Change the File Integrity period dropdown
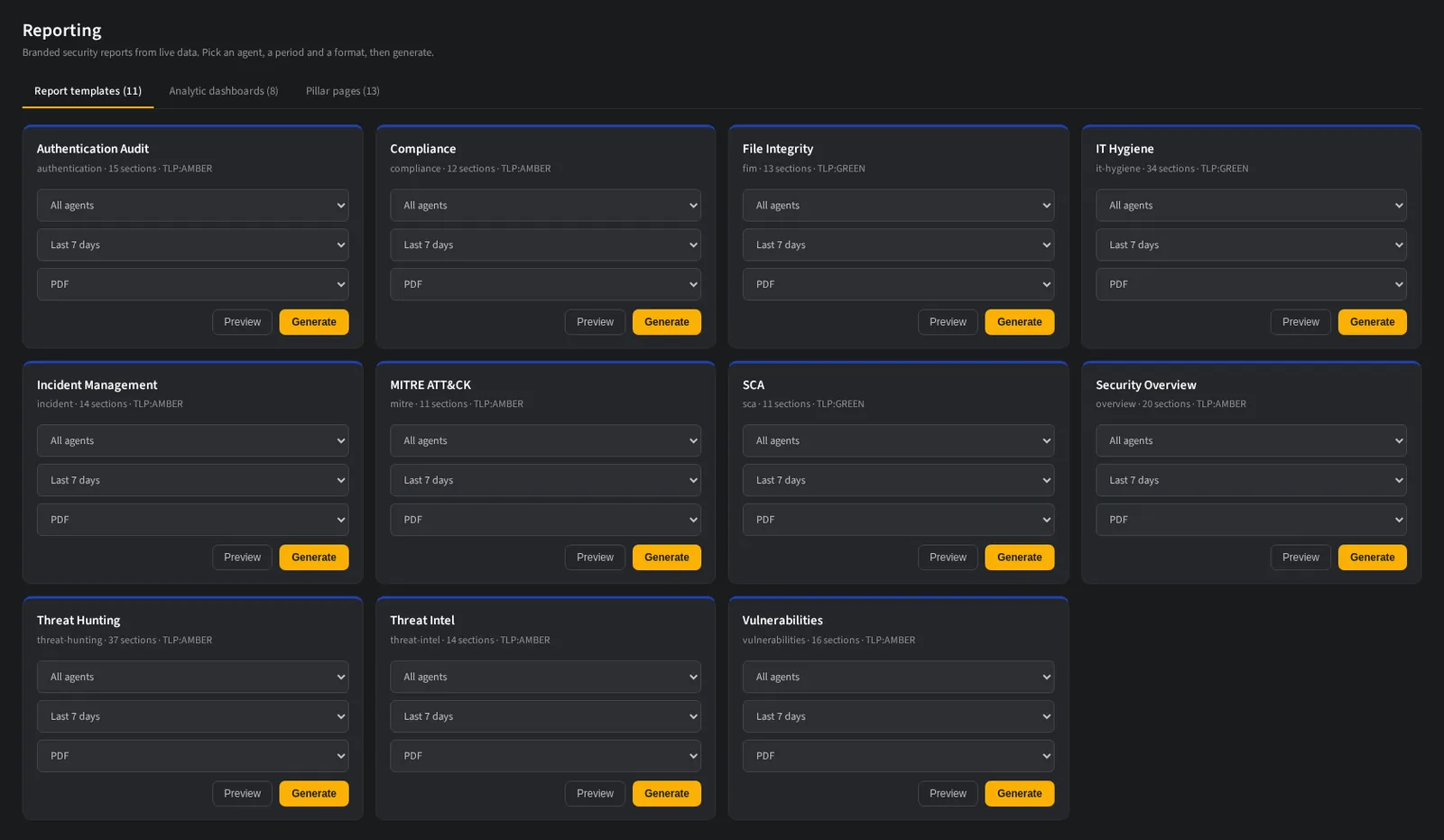 [x=899, y=245]
